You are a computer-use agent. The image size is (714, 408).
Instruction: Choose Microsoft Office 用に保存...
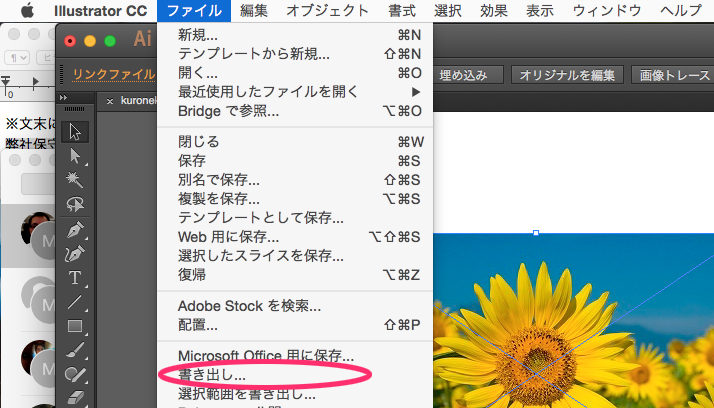[x=295, y=356]
